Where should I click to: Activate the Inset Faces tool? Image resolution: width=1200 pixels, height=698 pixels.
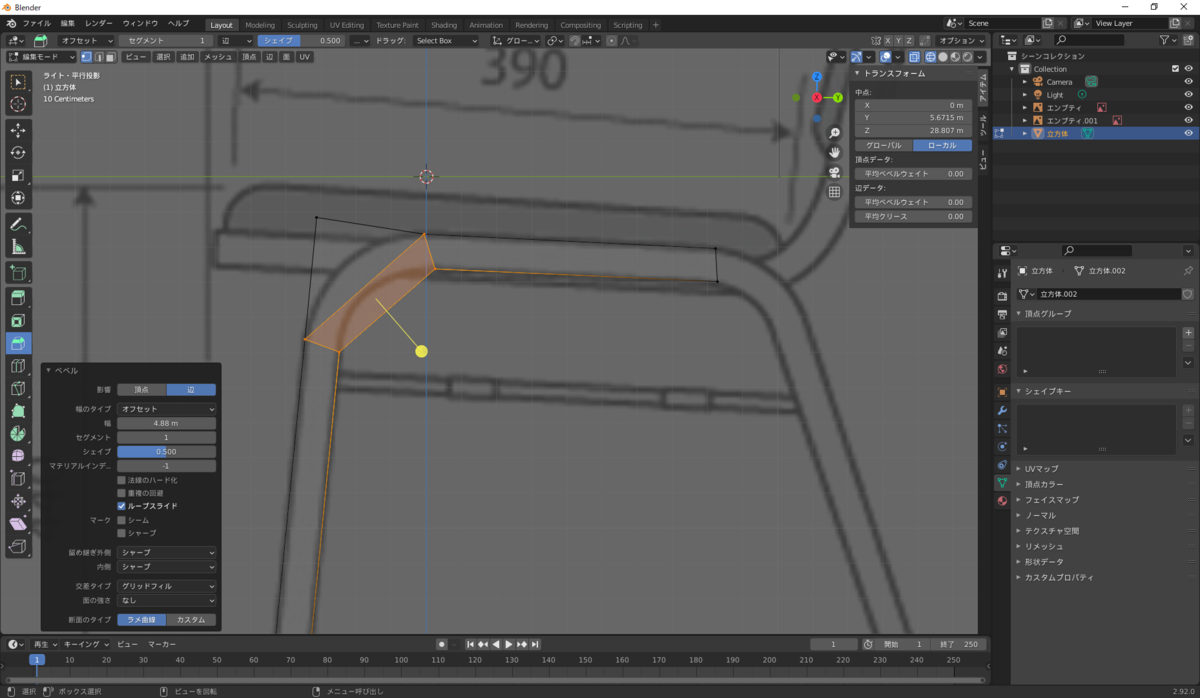pos(18,321)
